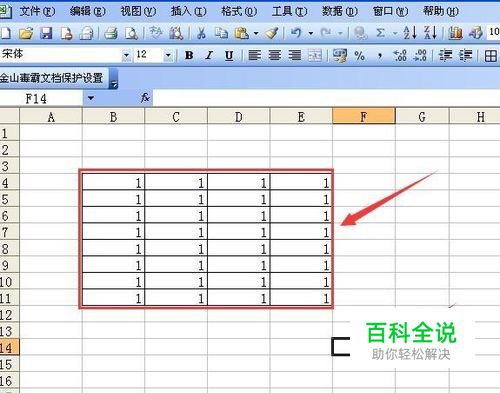
Task: Print the sheet with printer icon
Action: click(111, 33)
